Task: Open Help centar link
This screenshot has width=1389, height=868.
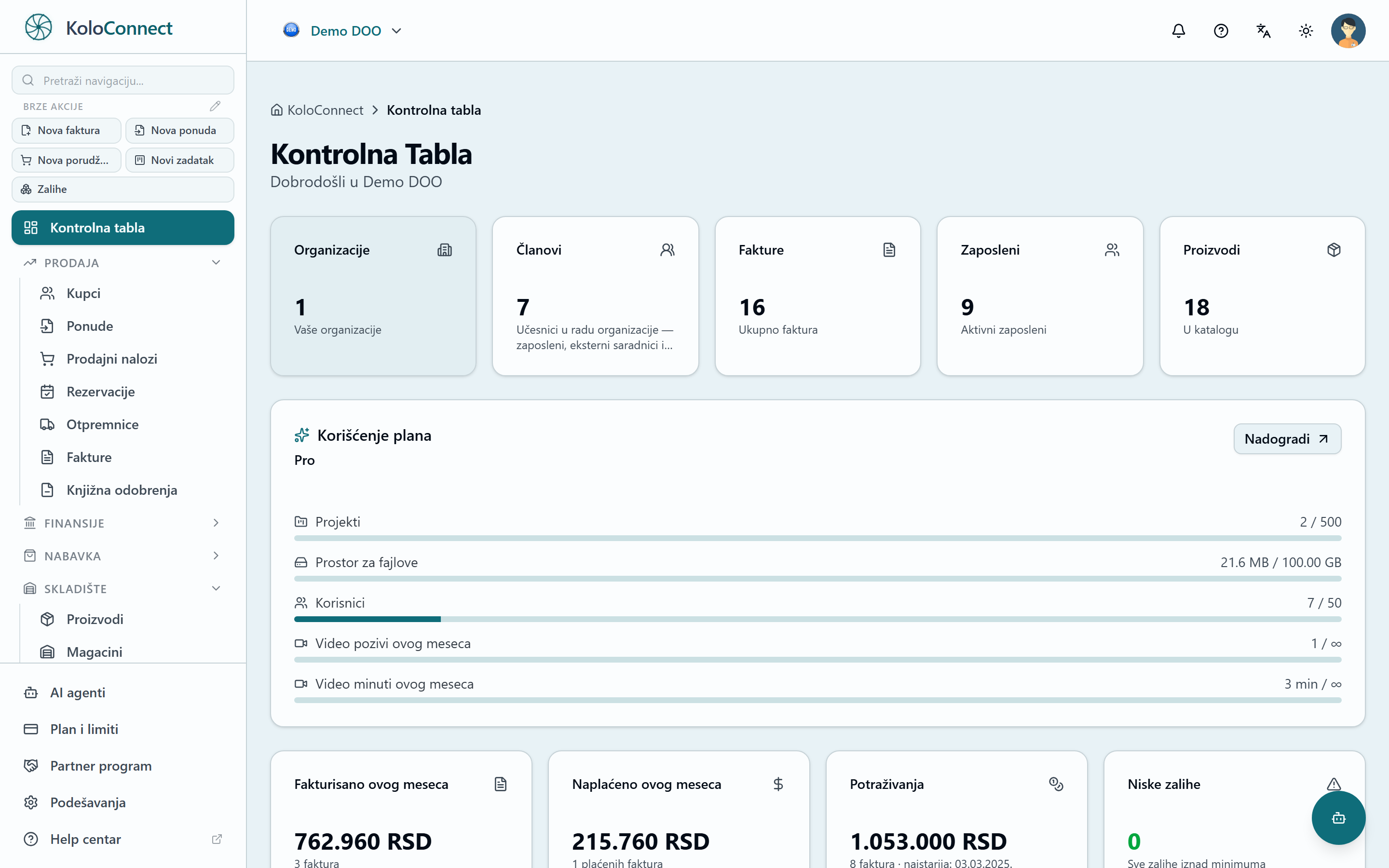Action: click(123, 839)
